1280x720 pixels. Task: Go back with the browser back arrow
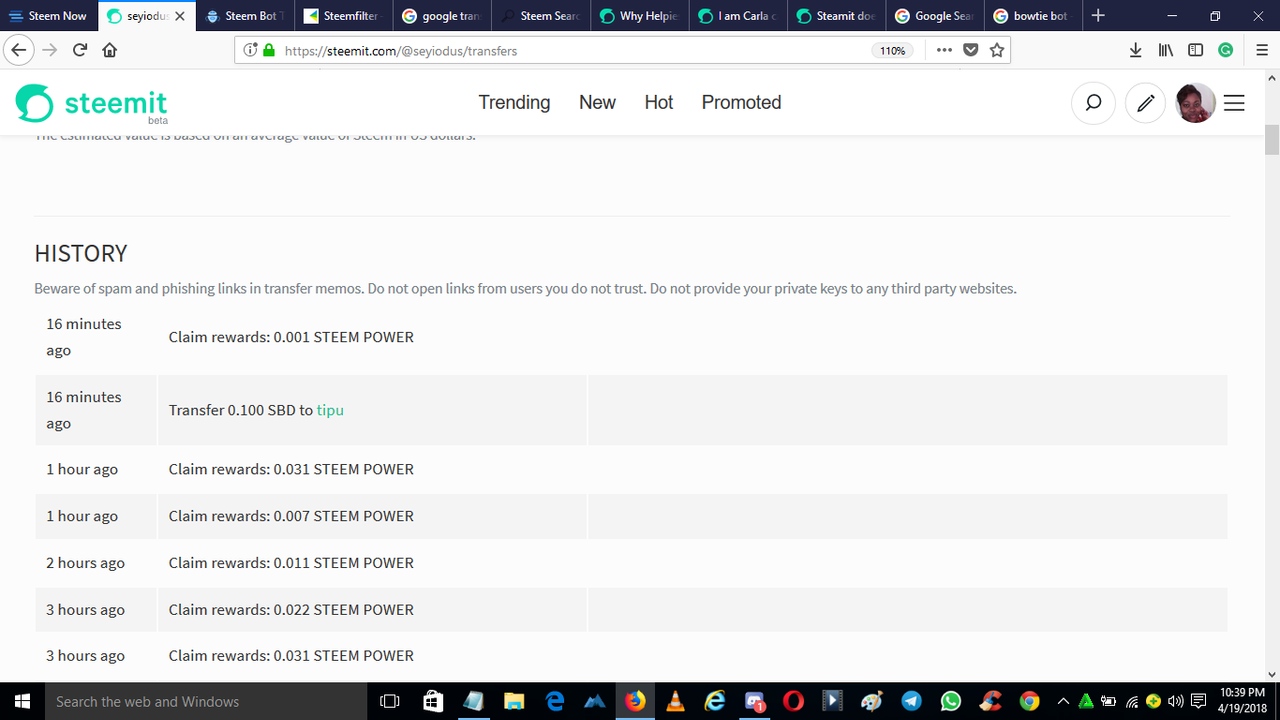coord(18,50)
